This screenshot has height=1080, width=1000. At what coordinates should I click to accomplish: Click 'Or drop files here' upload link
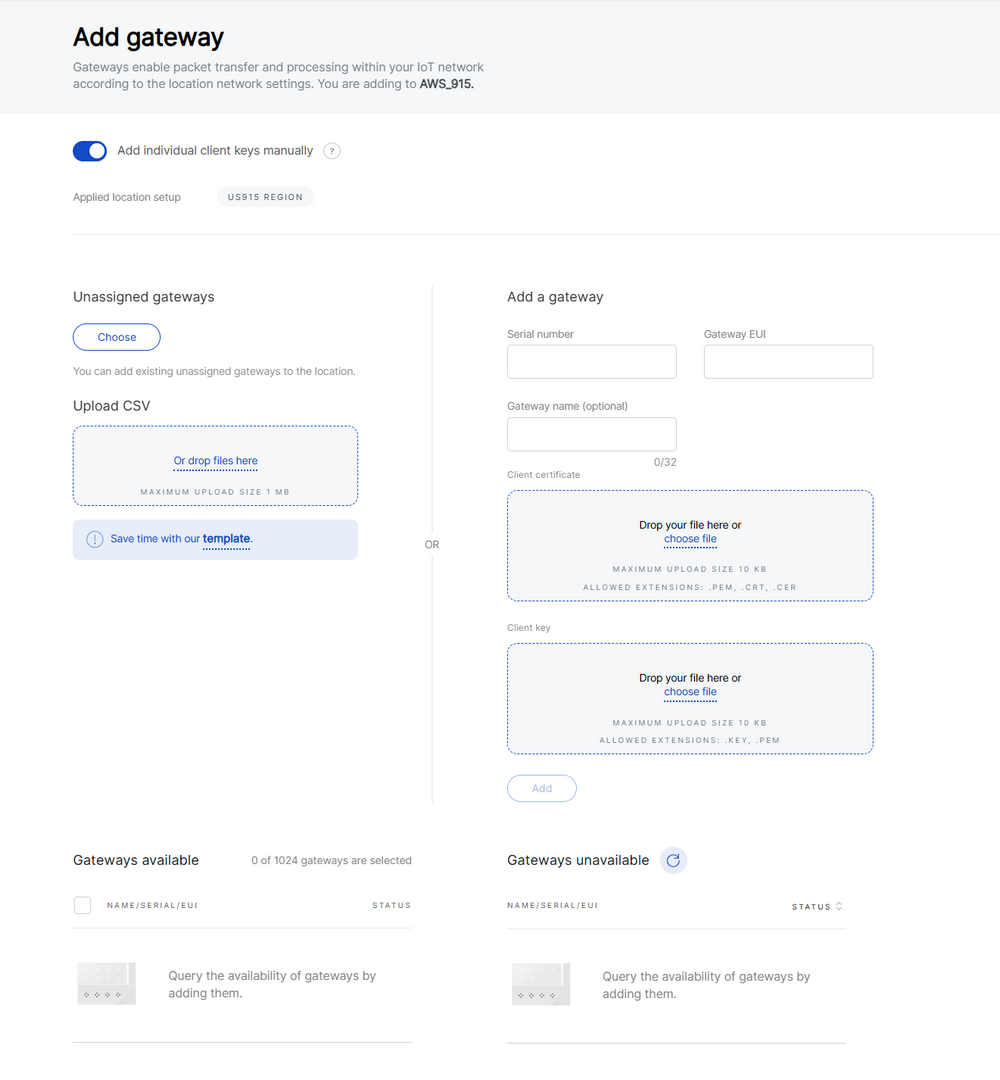click(x=215, y=461)
